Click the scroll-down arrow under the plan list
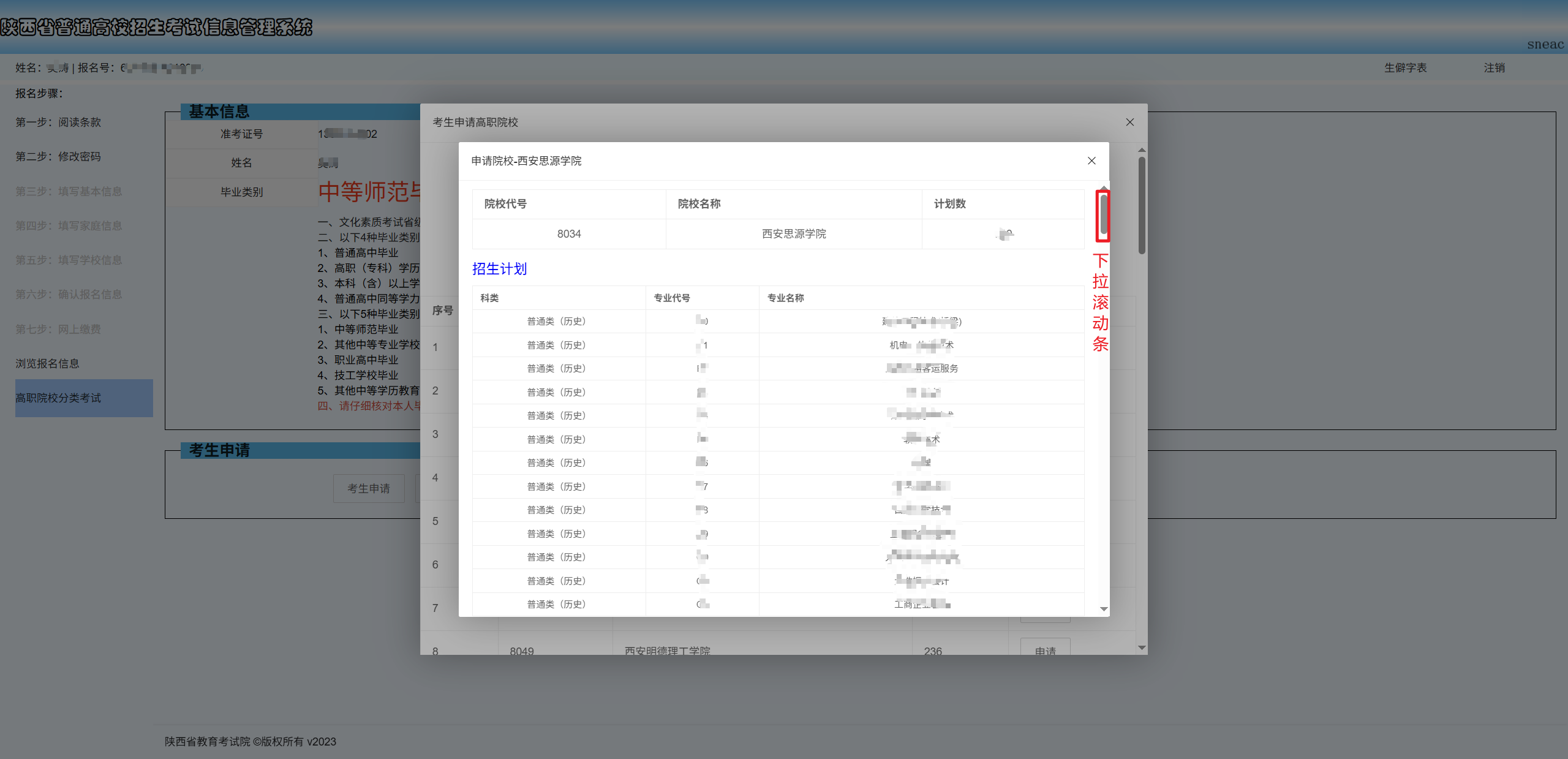Screen dimensions: 1568x759 (x=1104, y=610)
